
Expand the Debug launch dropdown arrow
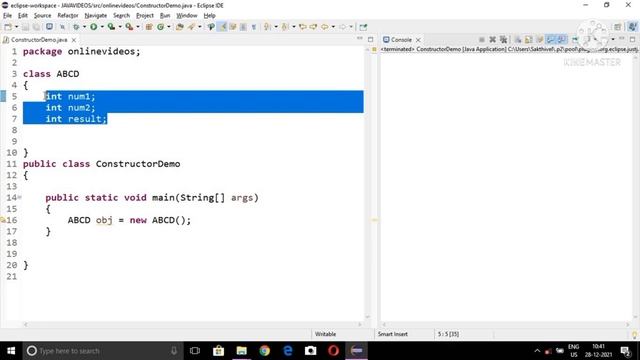pos(84,27)
